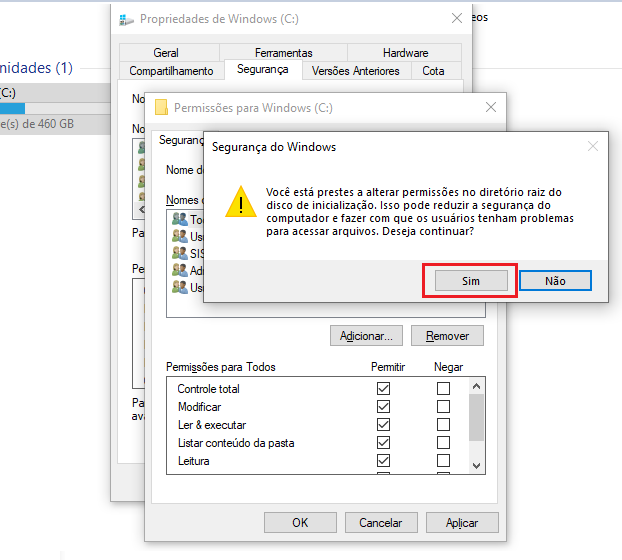622x560 pixels.
Task: Open the Hardware tab
Action: point(405,52)
